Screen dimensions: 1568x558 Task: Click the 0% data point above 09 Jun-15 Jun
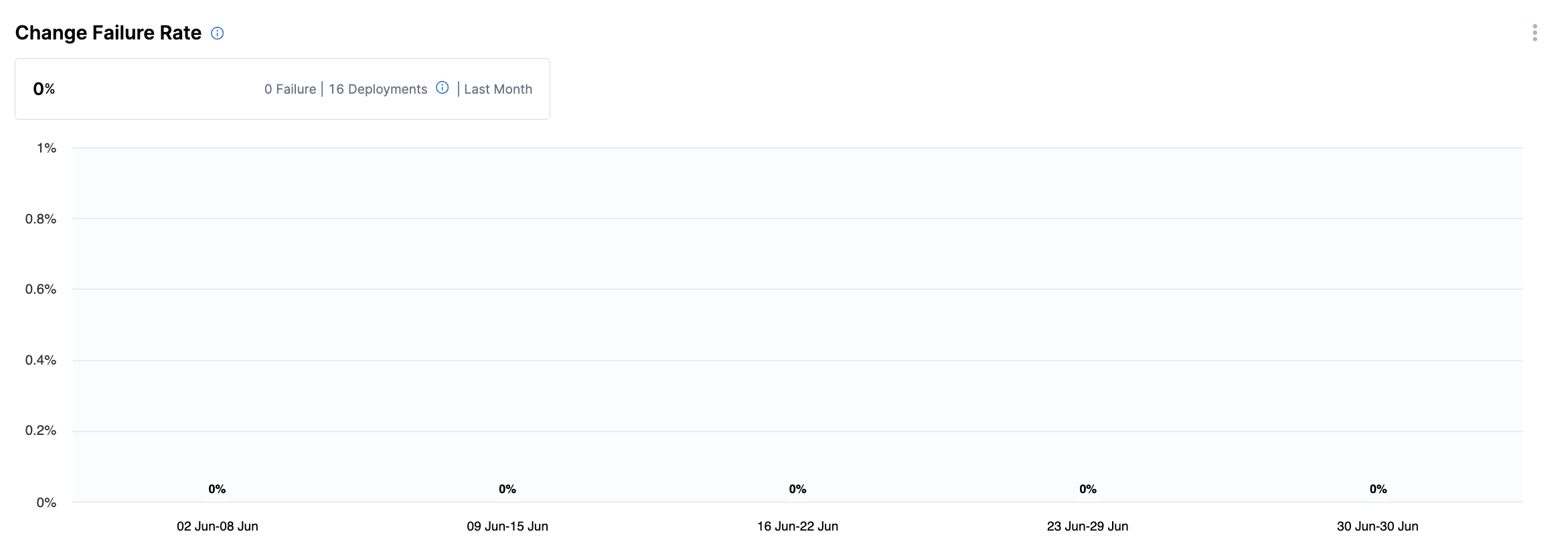[x=507, y=489]
